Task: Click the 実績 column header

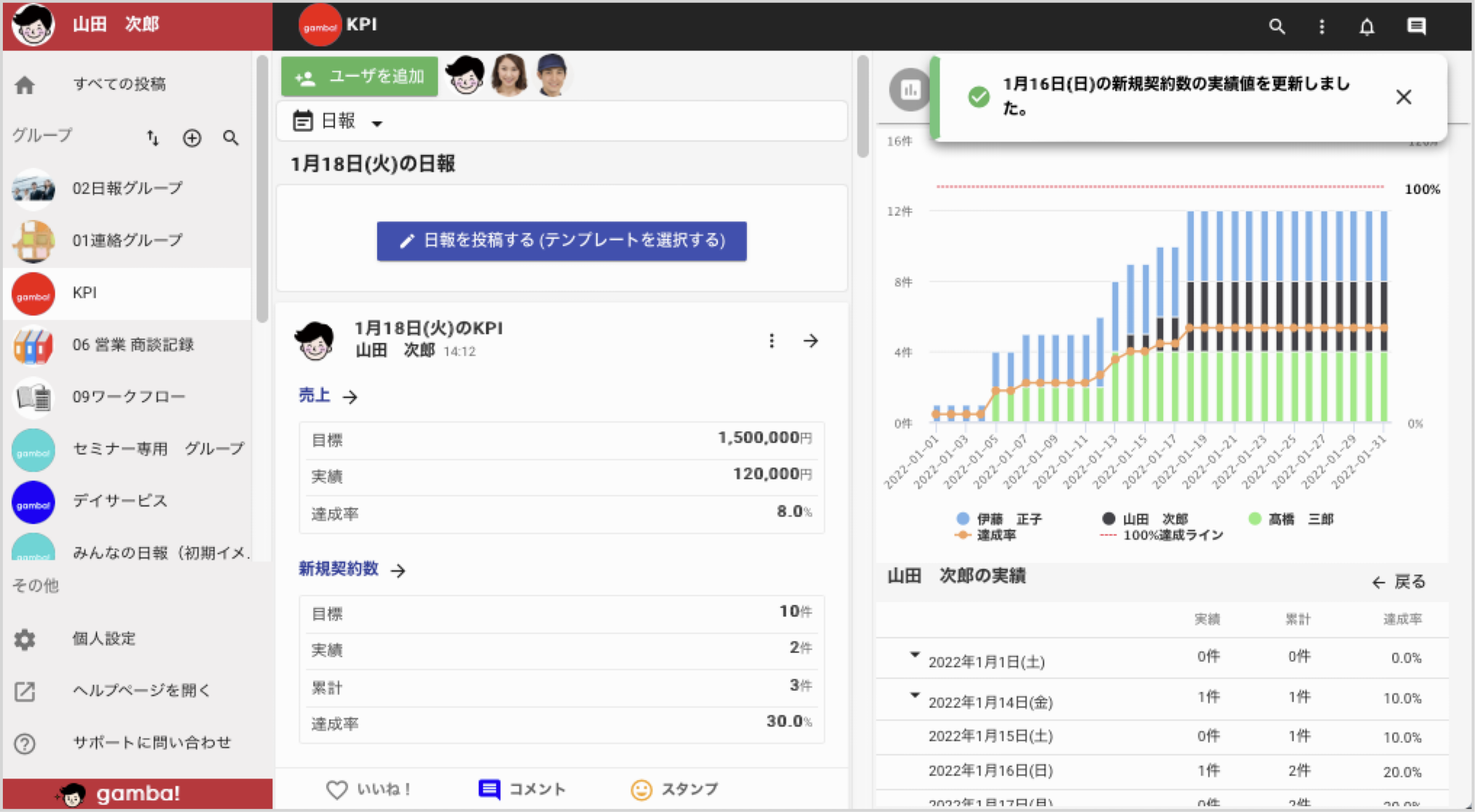Action: [x=1207, y=620]
